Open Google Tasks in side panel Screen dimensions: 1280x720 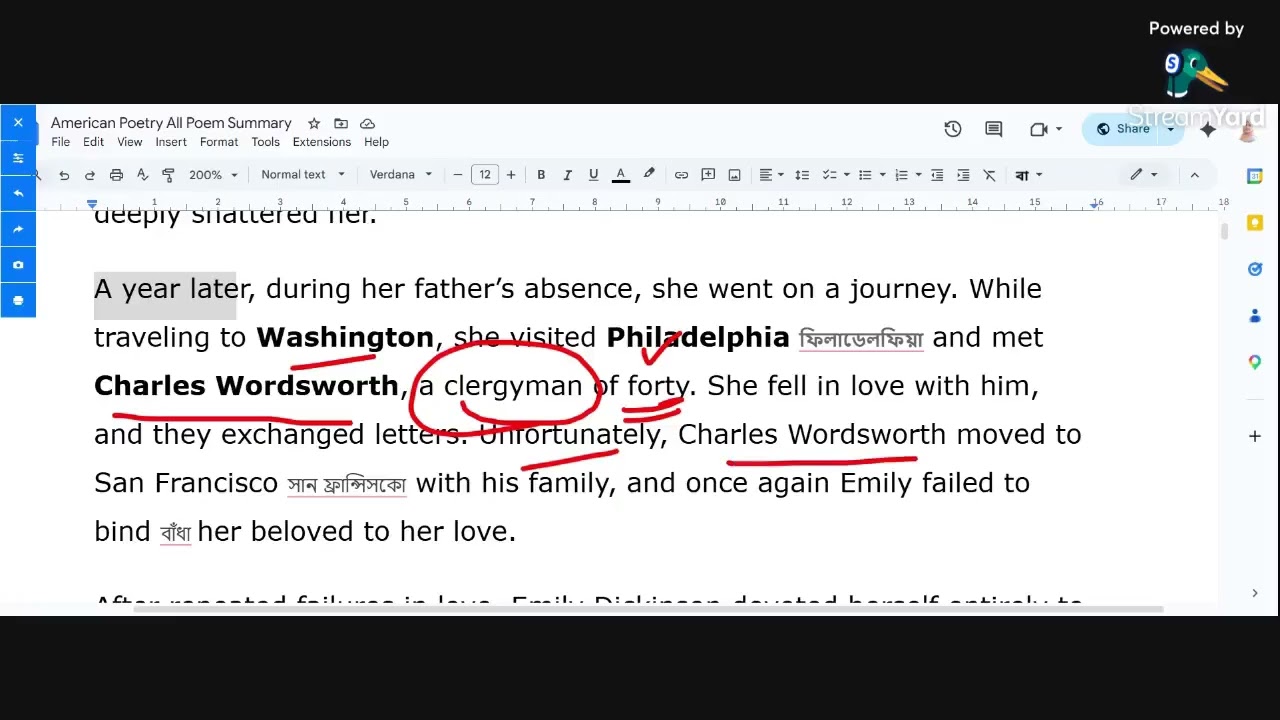(1255, 269)
